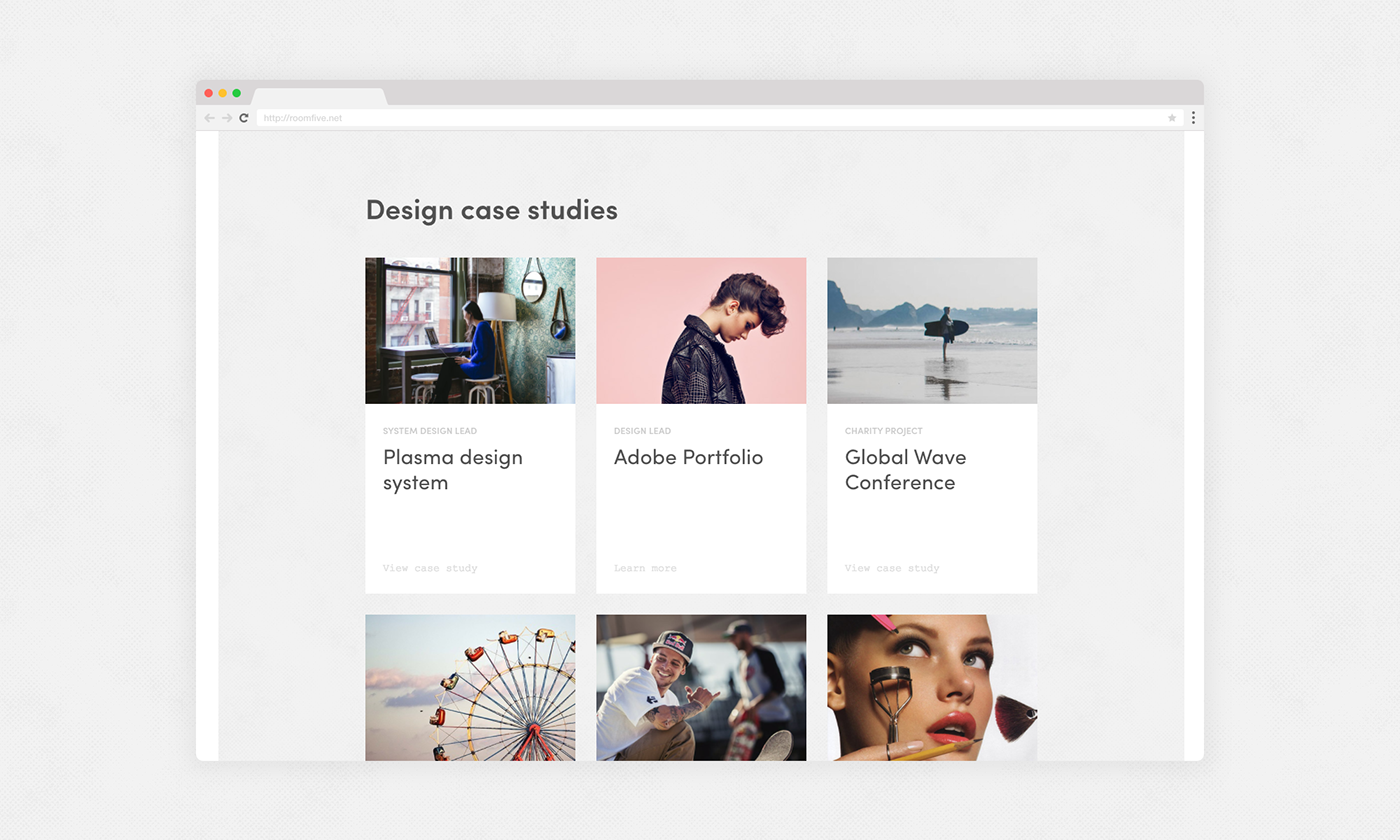Reload the page with the refresh icon
Viewport: 1400px width, 840px height.
[x=243, y=118]
